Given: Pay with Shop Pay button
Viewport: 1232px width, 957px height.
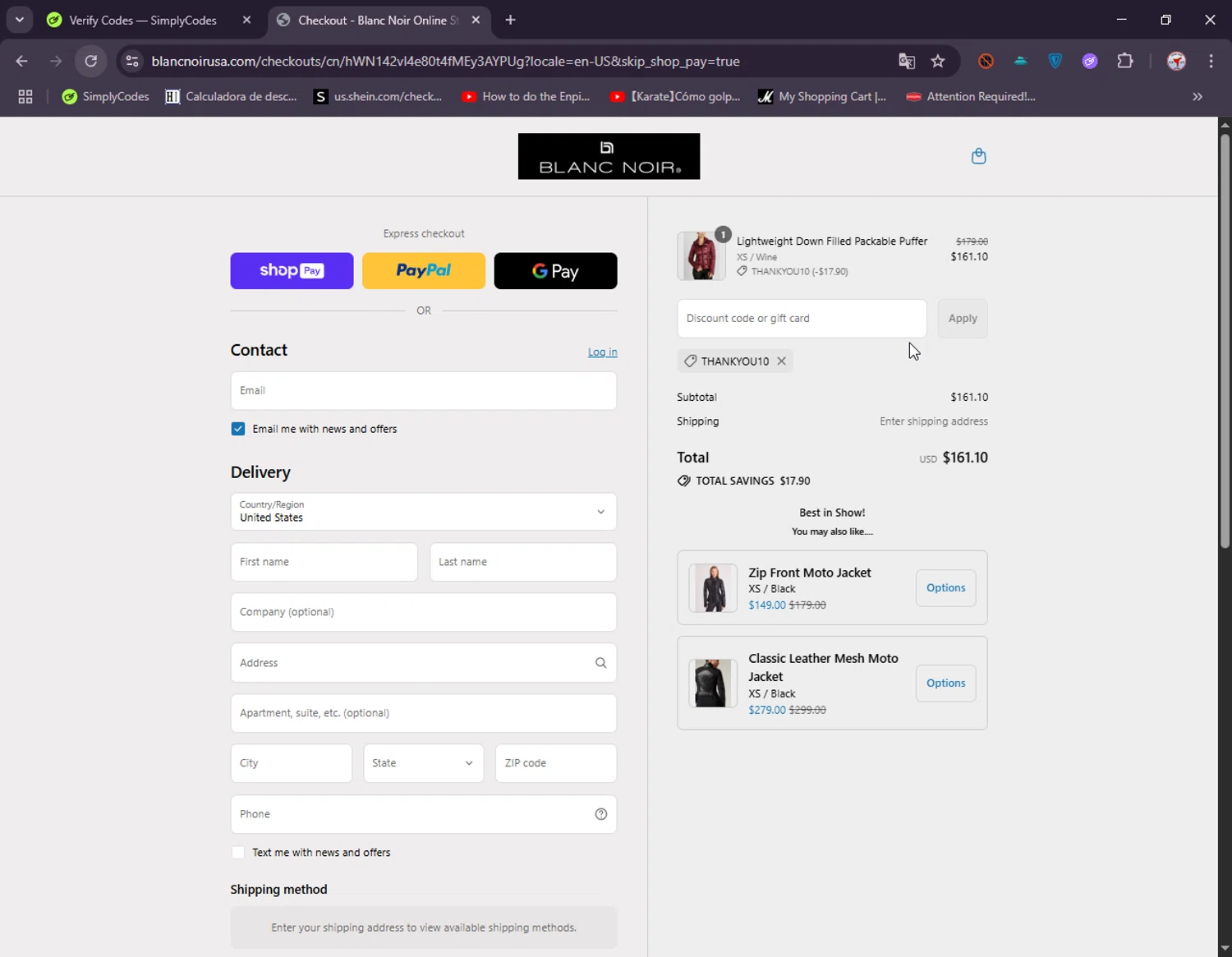Looking at the screenshot, I should [292, 271].
